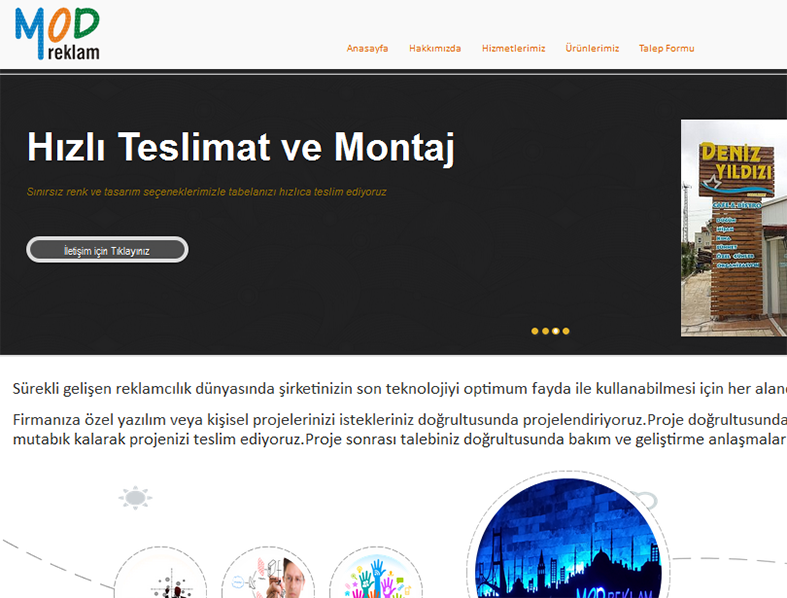787x598 pixels.
Task: Click the highlighted third slider dot
Action: 556,331
